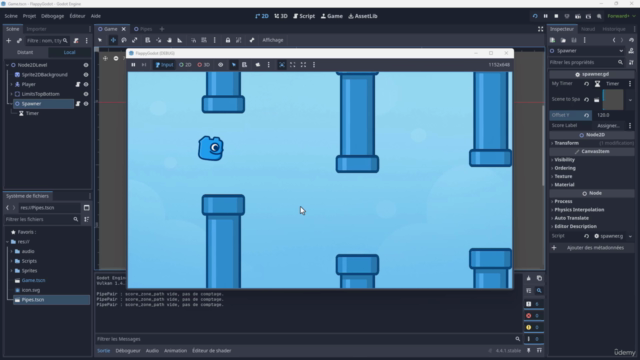Open the Projet menu

coord(29,16)
